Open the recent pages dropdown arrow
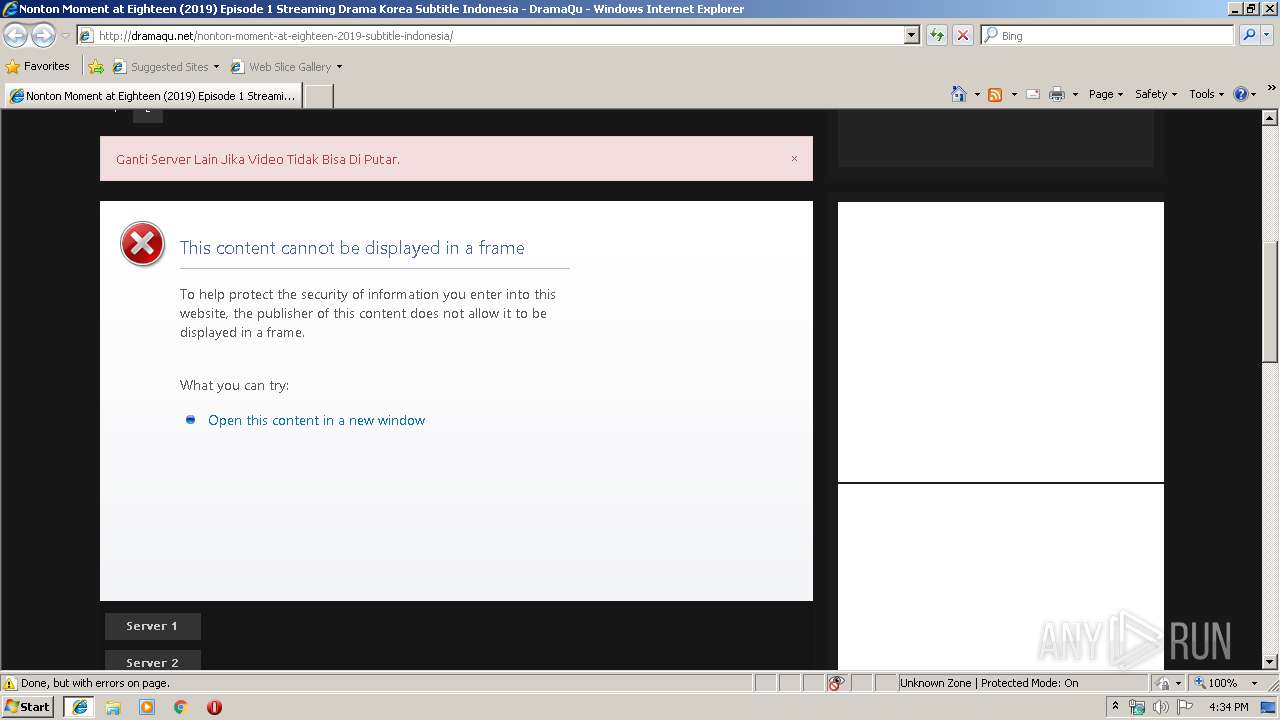The image size is (1280, 720). [65, 36]
